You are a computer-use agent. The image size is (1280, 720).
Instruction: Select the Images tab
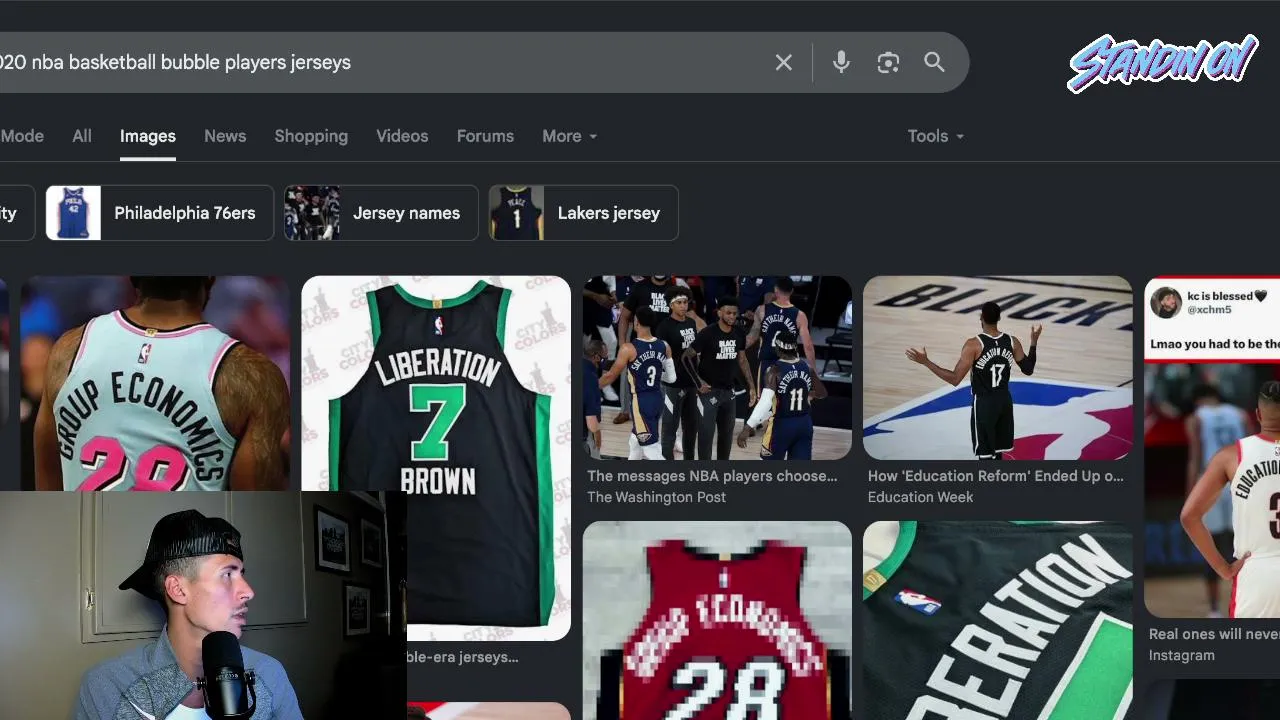pyautogui.click(x=148, y=136)
